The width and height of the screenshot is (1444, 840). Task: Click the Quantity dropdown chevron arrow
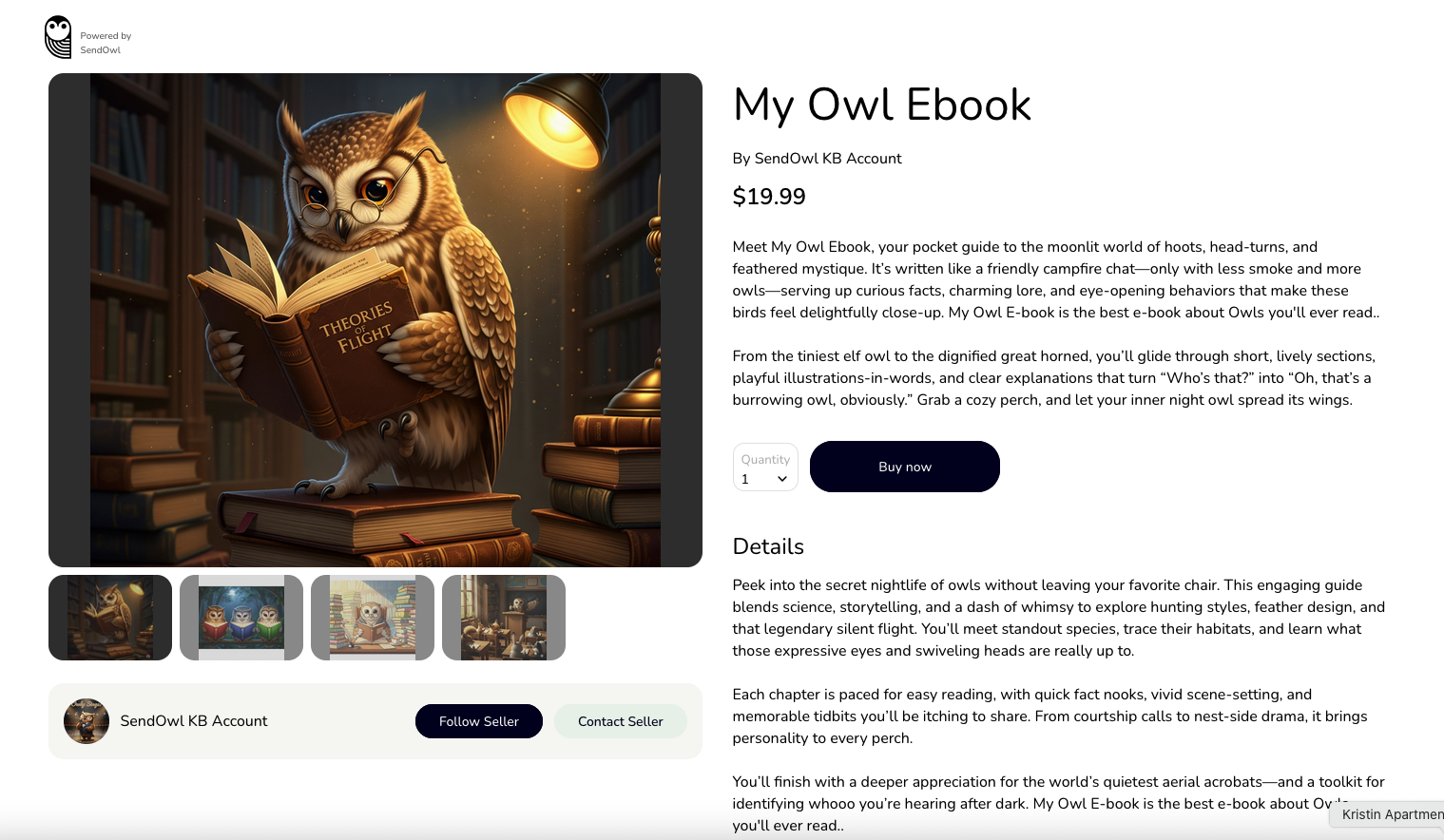click(x=782, y=479)
